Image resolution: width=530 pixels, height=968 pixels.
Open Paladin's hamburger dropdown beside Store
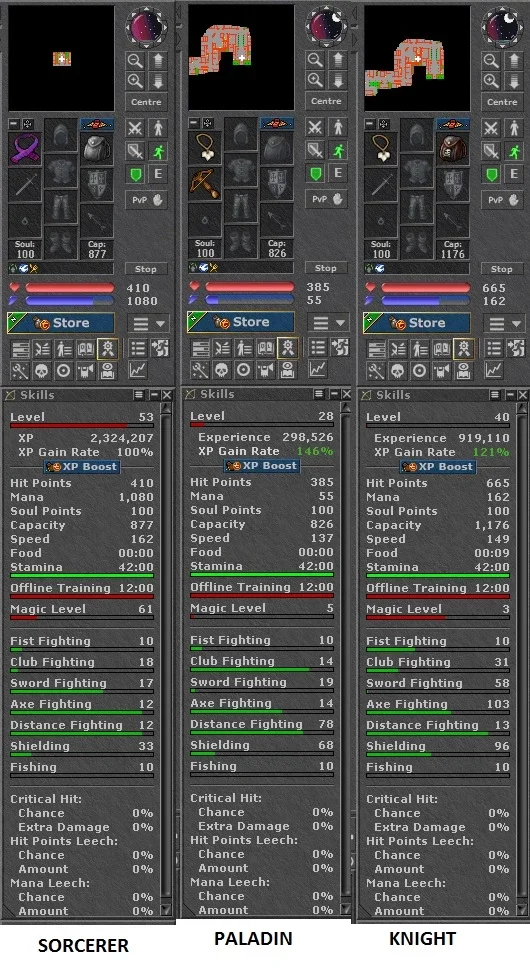click(x=328, y=323)
